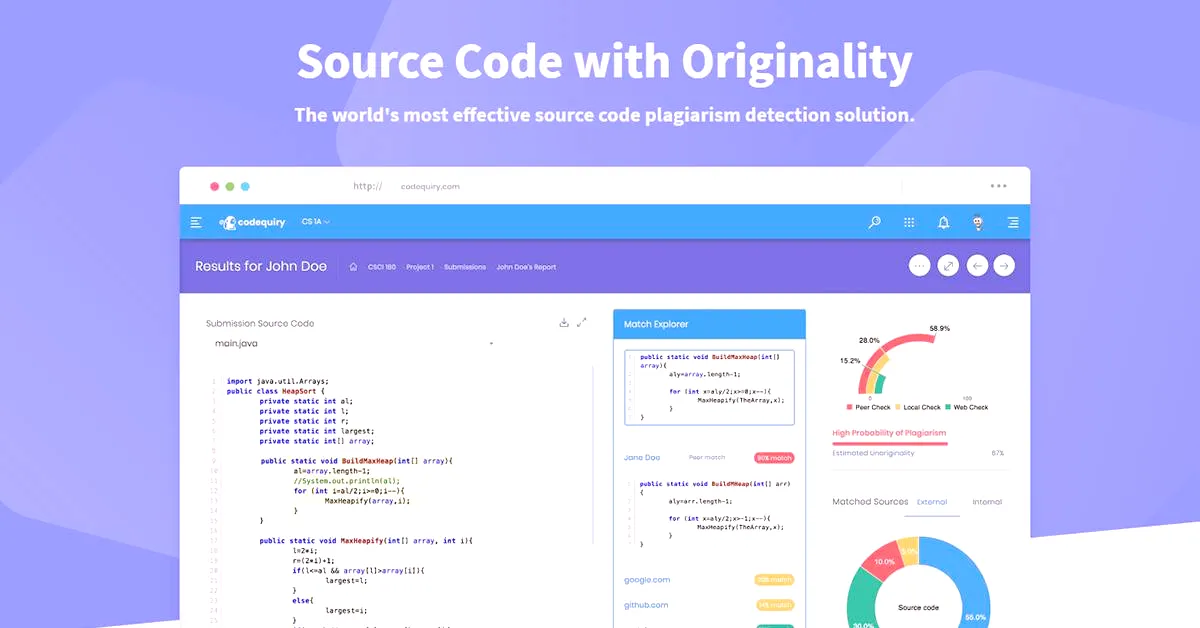Viewport: 1200px width, 628px height.
Task: Select the highlighted BuildMaxHeap snippet box
Action: 709,387
